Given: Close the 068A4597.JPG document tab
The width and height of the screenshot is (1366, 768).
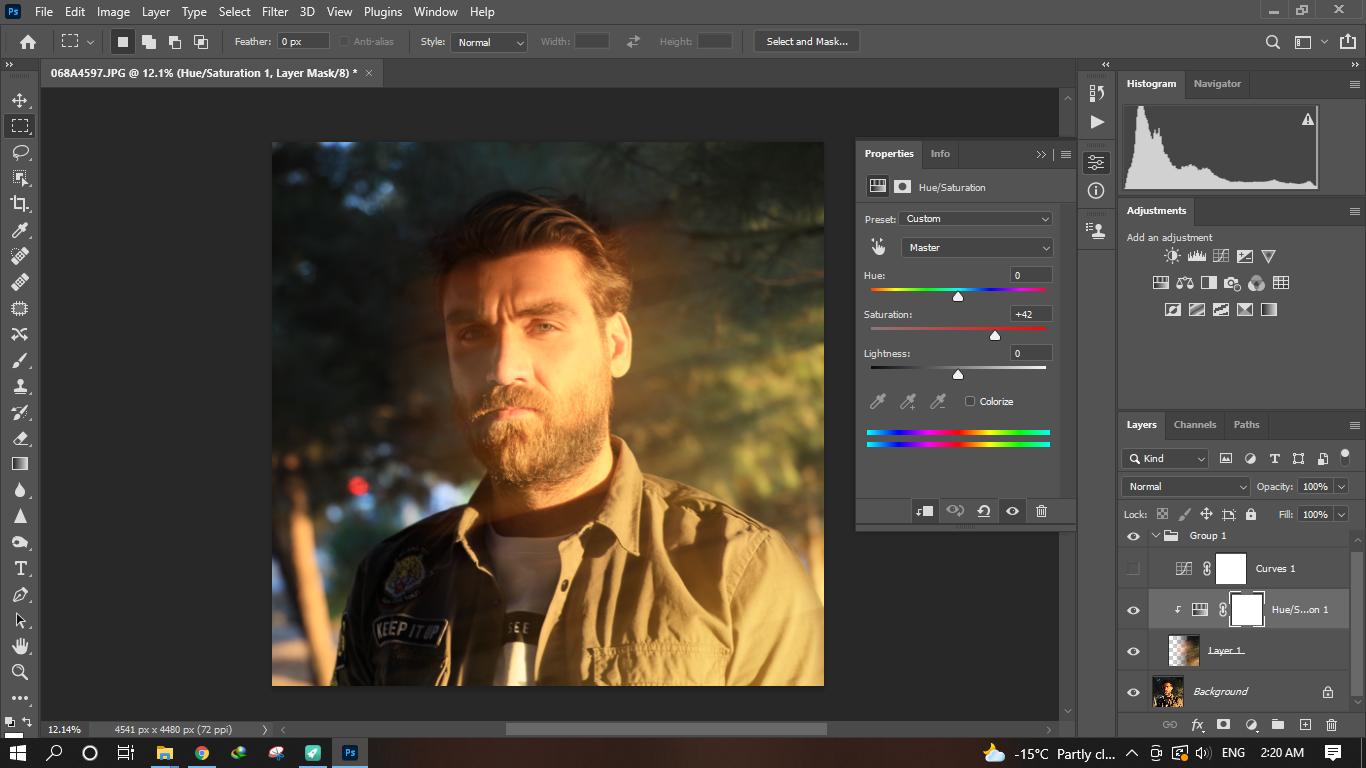Looking at the screenshot, I should 368,73.
